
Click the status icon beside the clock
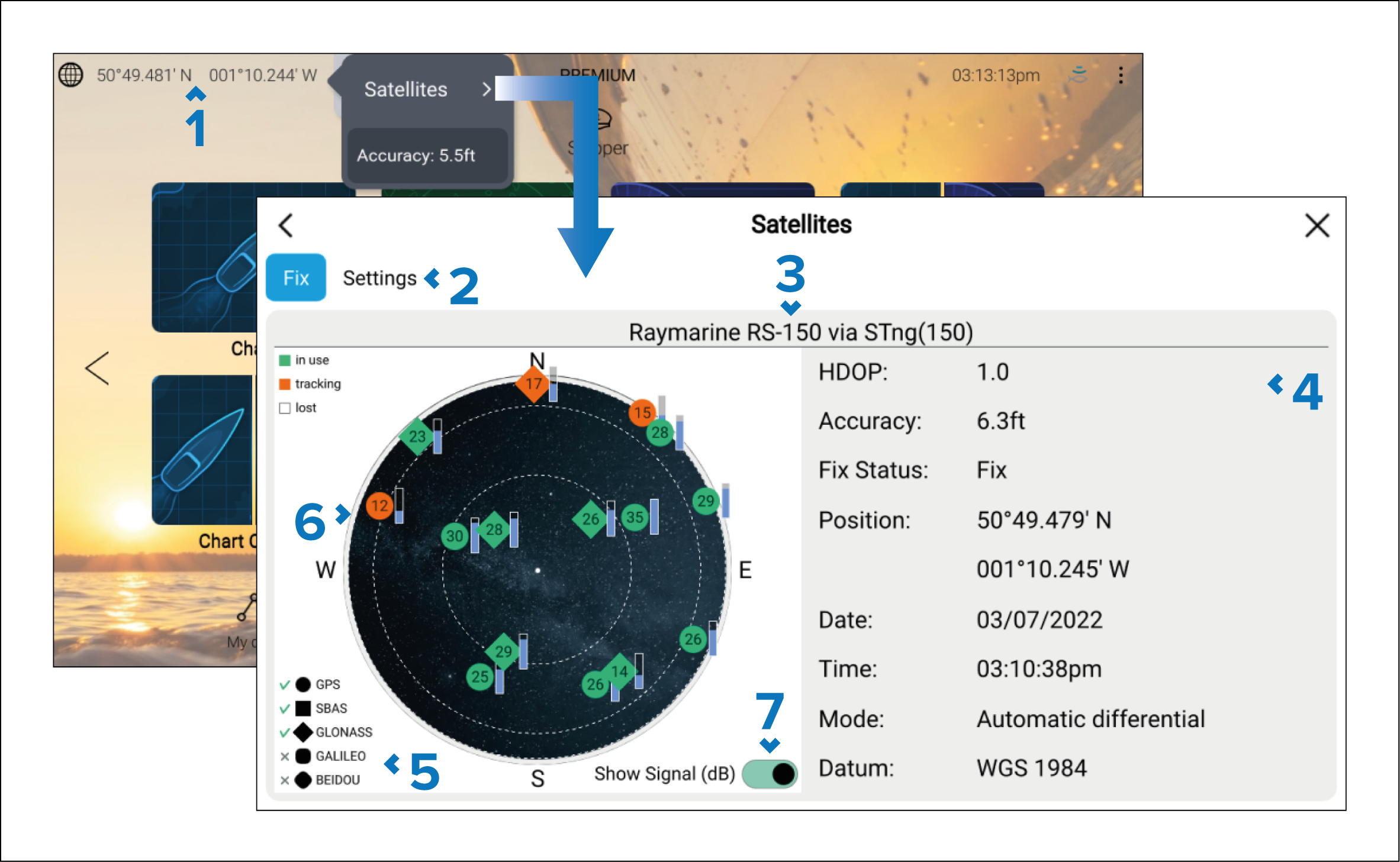[1079, 75]
